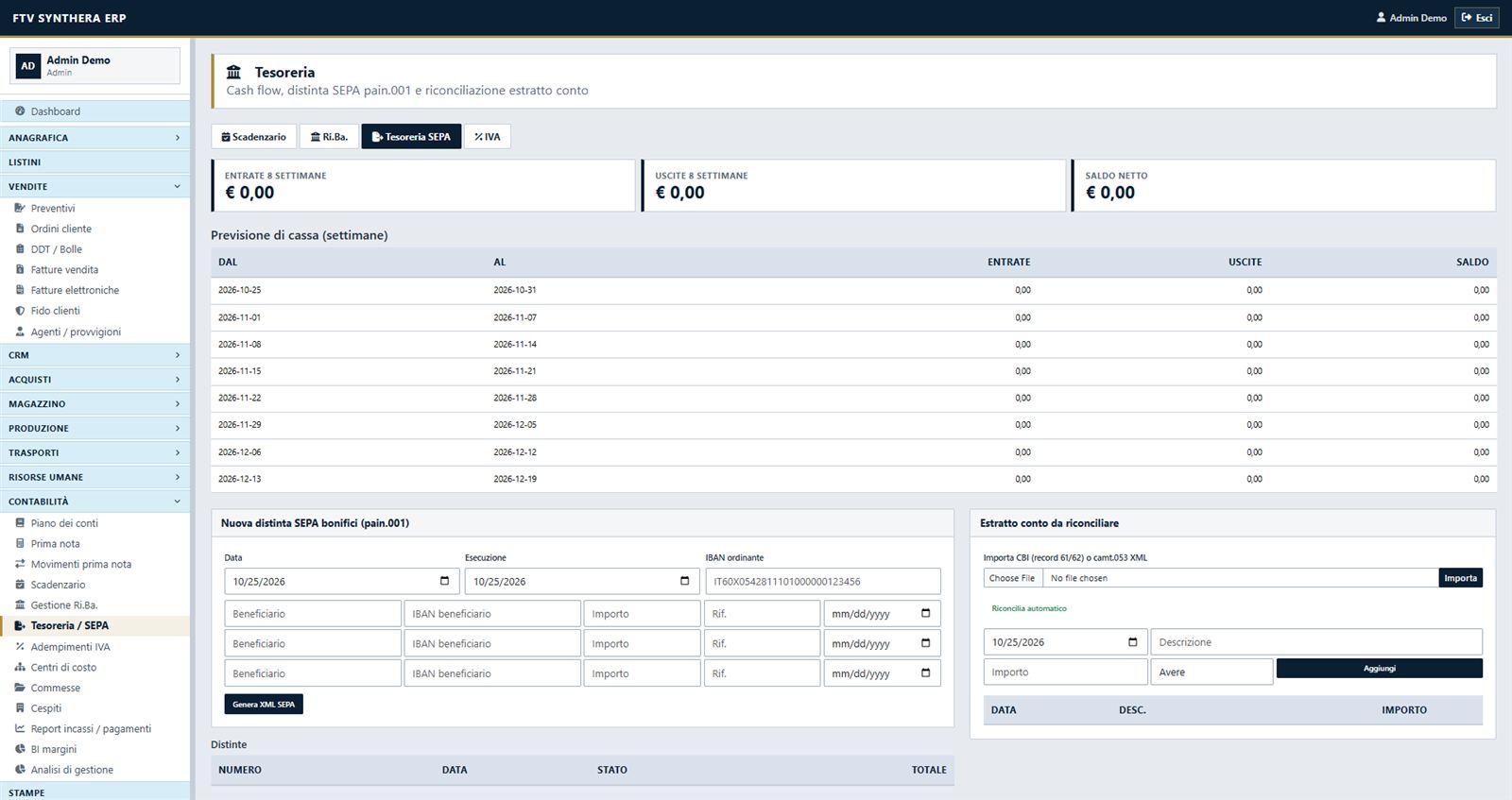This screenshot has width=1512, height=800.
Task: Click the Gestione Ri.Ba. bank icon
Action: [20, 605]
